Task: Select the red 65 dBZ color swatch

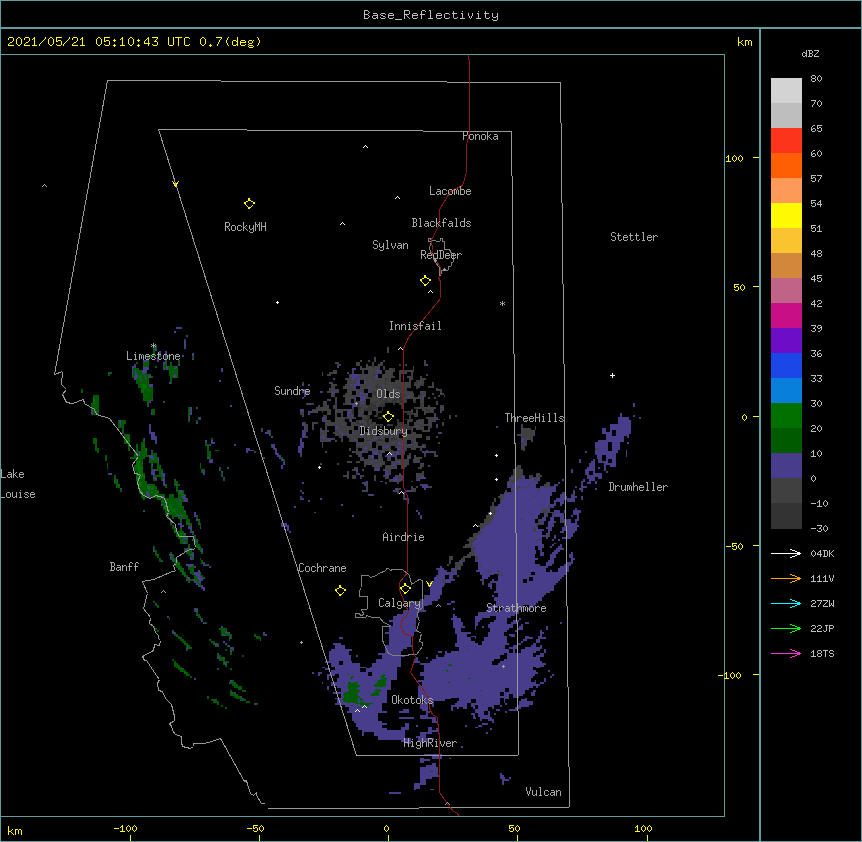Action: (786, 140)
